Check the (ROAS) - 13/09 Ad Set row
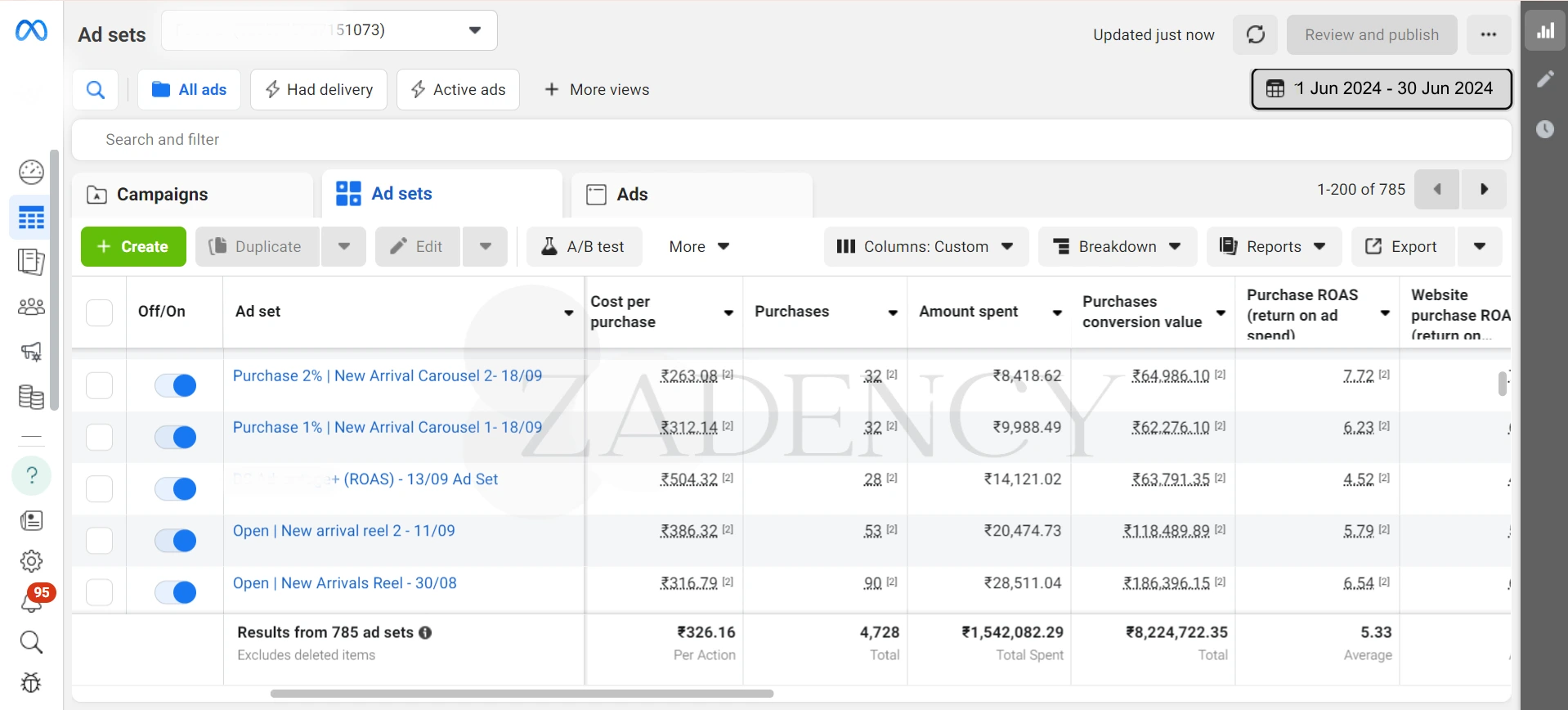1568x710 pixels. [x=99, y=488]
